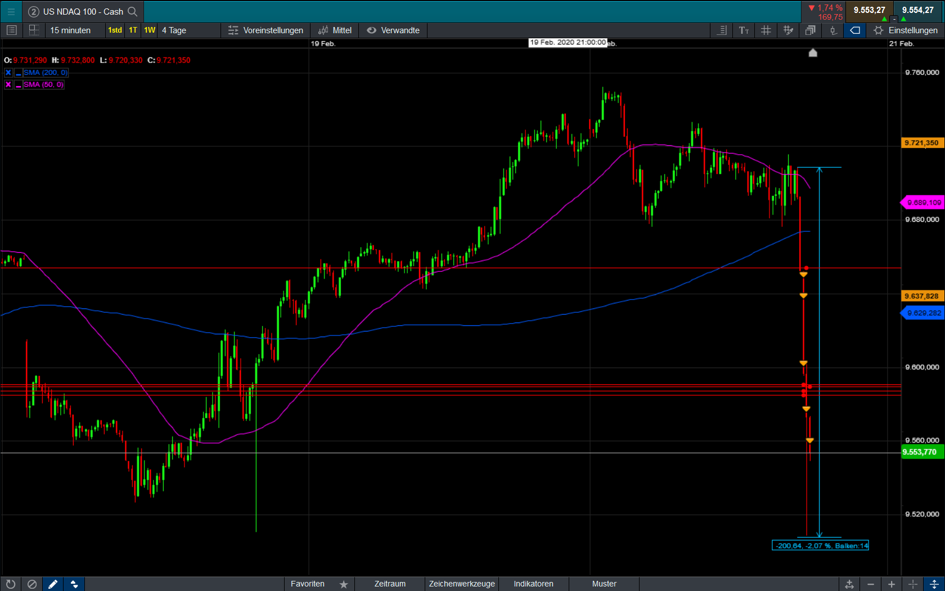Click the orange 9.637,828 price label

[x=922, y=296]
